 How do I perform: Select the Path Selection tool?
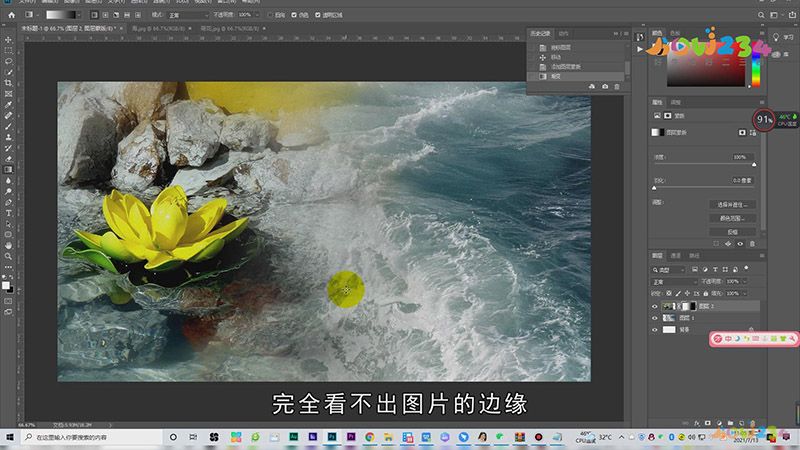[8, 224]
